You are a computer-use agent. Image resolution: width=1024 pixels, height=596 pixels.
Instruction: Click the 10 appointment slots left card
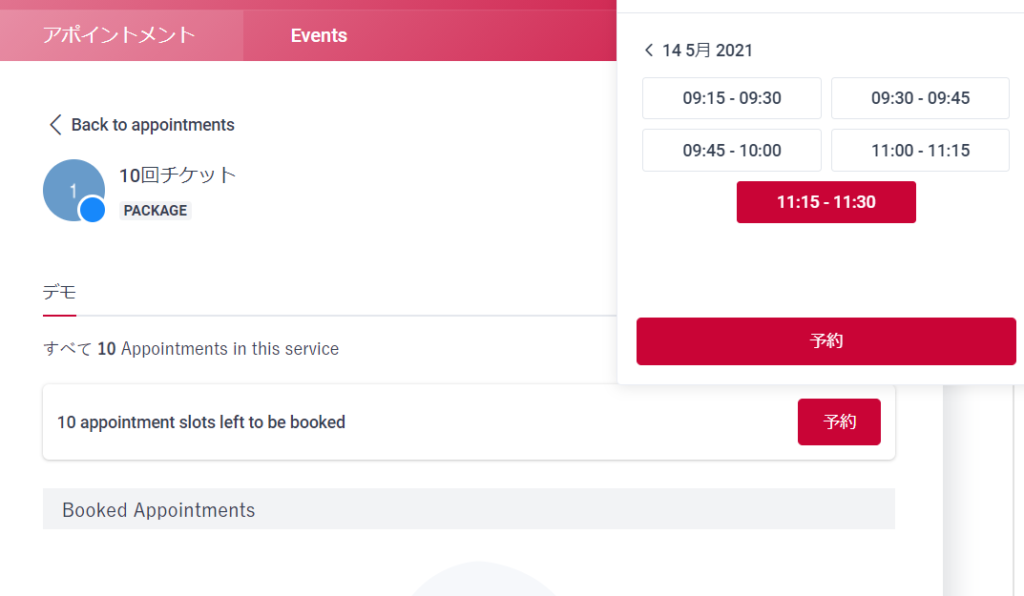(x=469, y=422)
